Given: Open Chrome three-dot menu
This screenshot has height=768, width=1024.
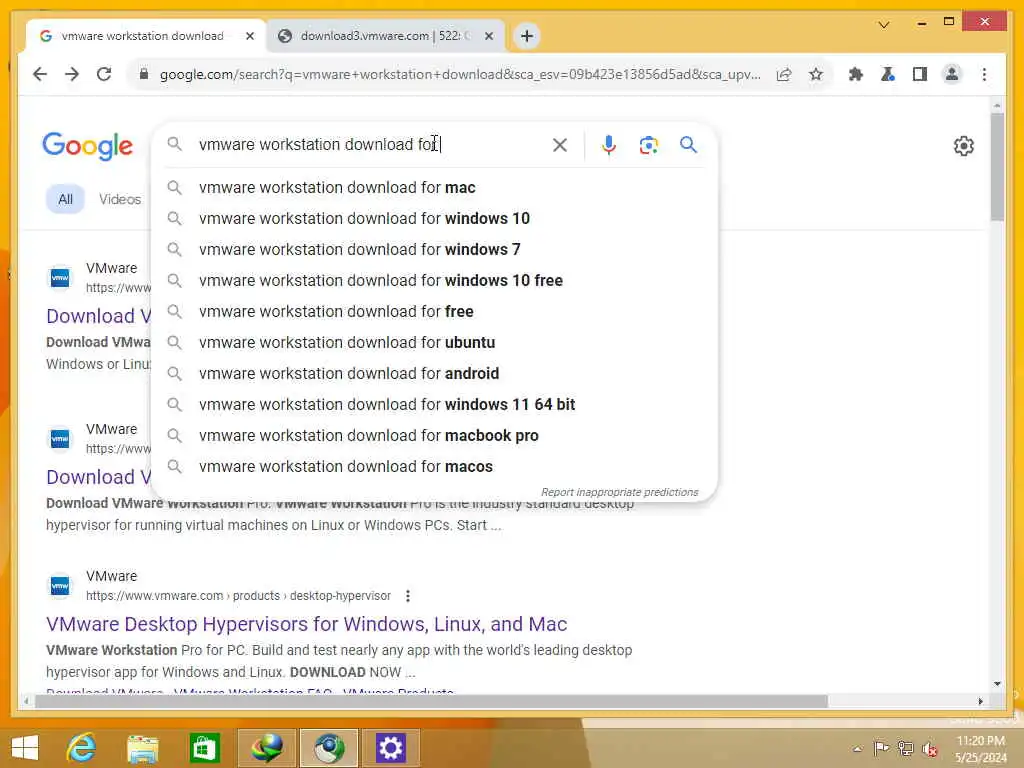Looking at the screenshot, I should tap(984, 74).
